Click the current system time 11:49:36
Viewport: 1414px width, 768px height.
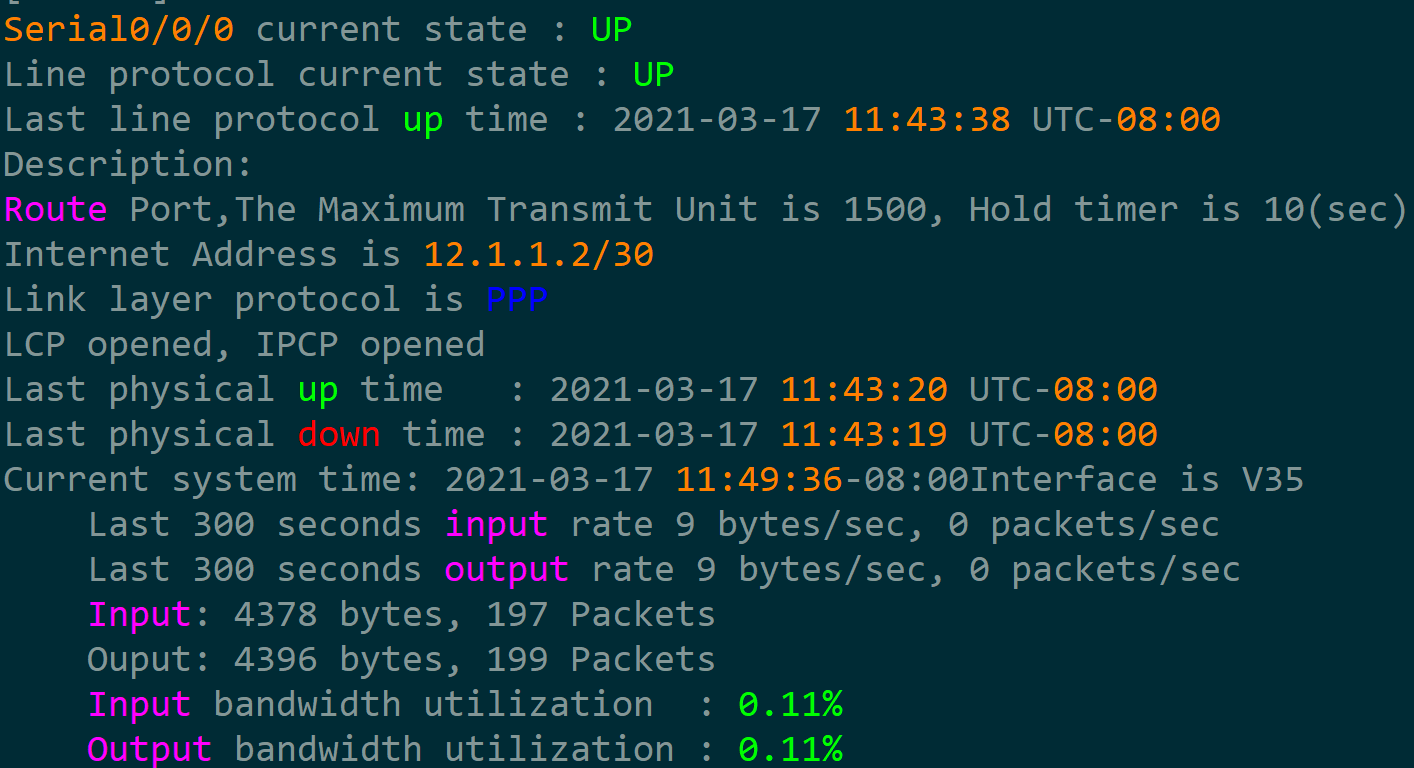(760, 479)
